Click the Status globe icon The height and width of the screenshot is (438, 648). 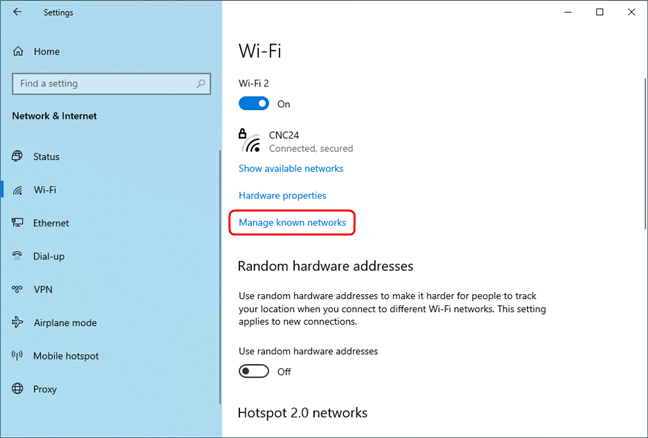17,157
